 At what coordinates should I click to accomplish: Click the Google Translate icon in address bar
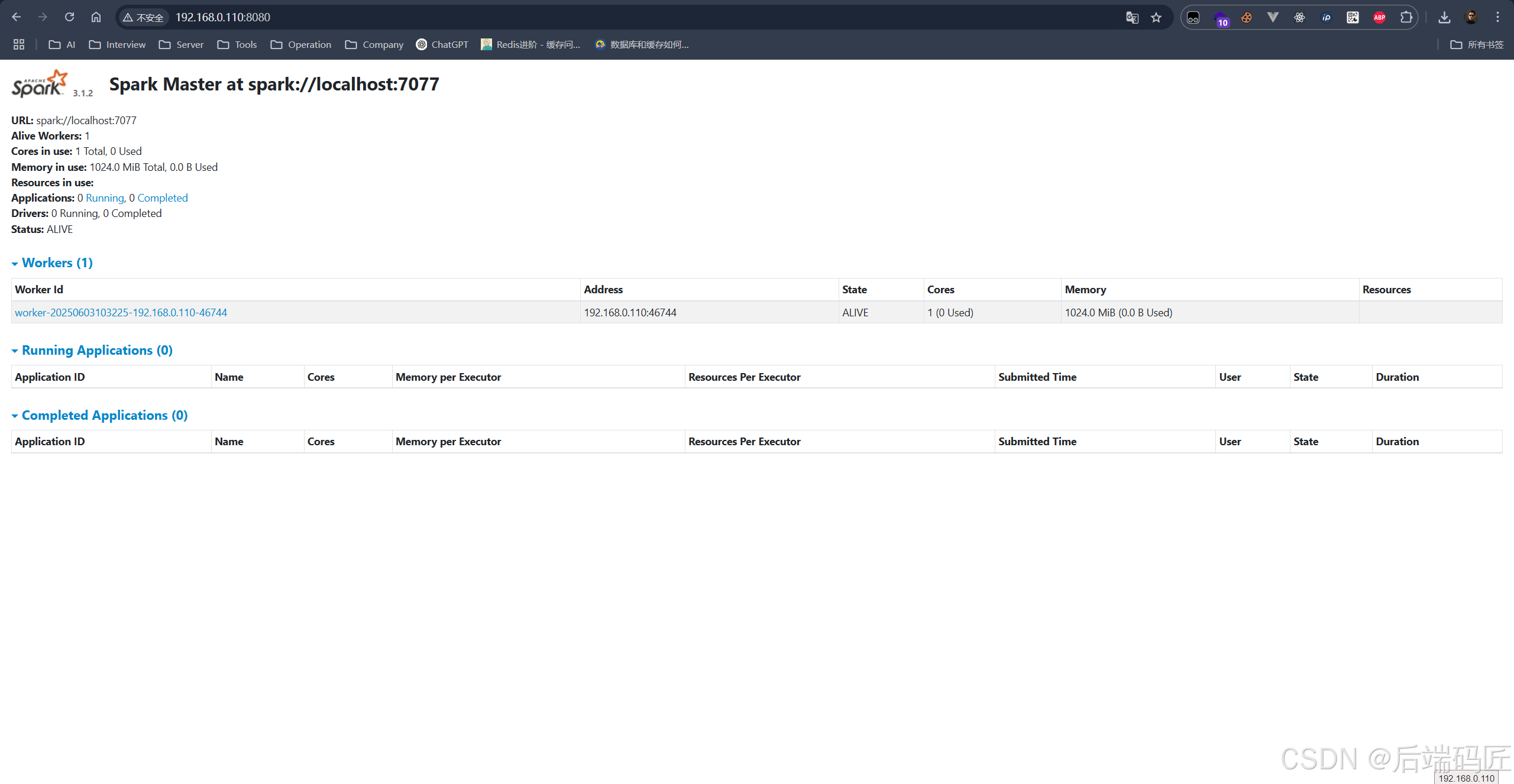(1132, 18)
